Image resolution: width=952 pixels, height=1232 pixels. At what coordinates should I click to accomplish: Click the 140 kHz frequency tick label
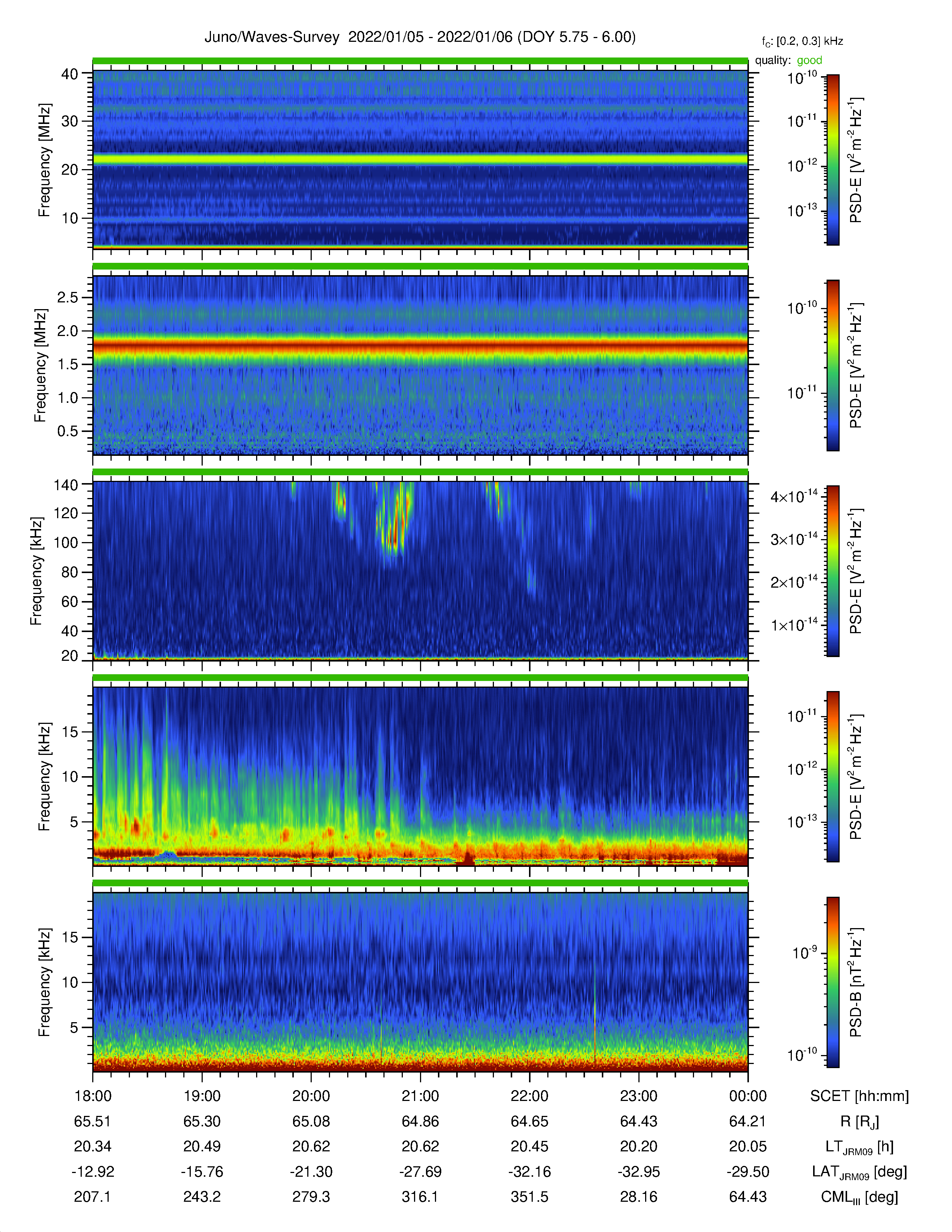tap(65, 485)
